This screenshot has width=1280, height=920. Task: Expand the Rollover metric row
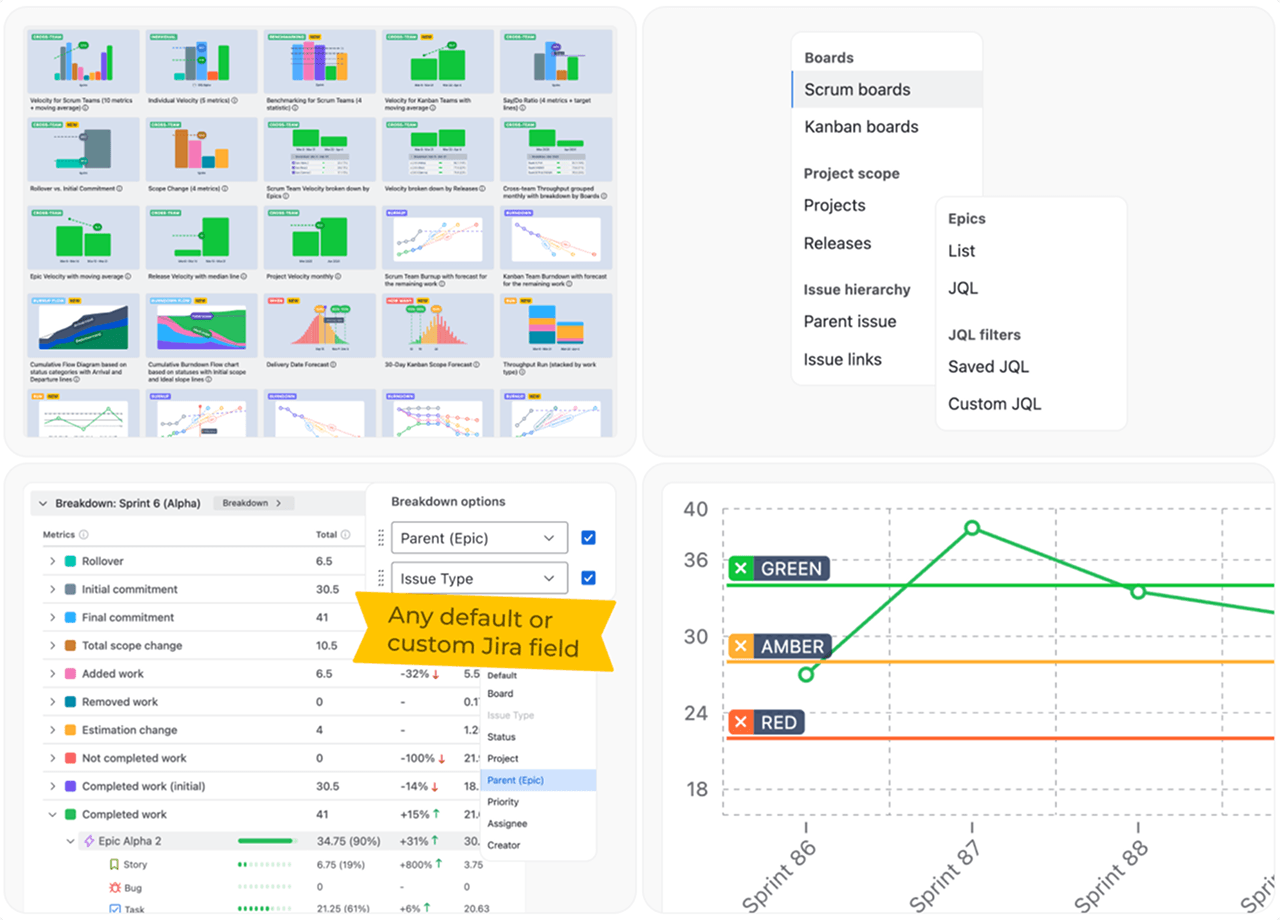(53, 562)
